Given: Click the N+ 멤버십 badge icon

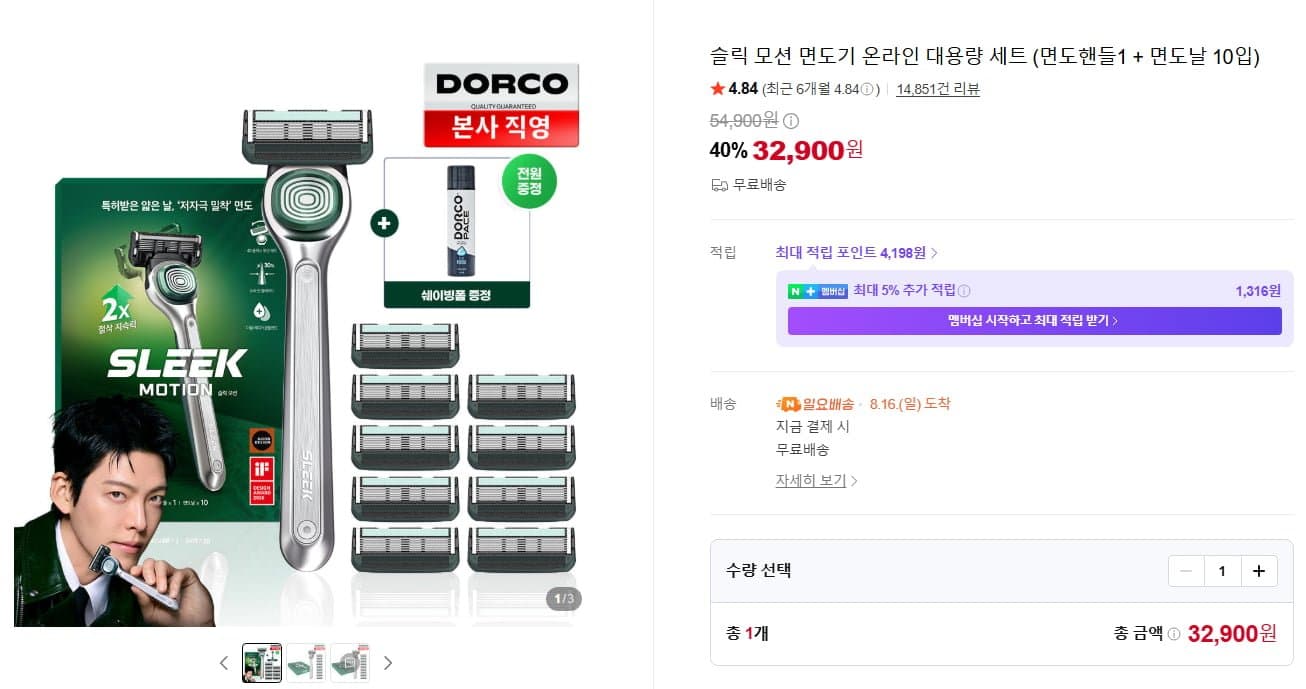Looking at the screenshot, I should (818, 291).
